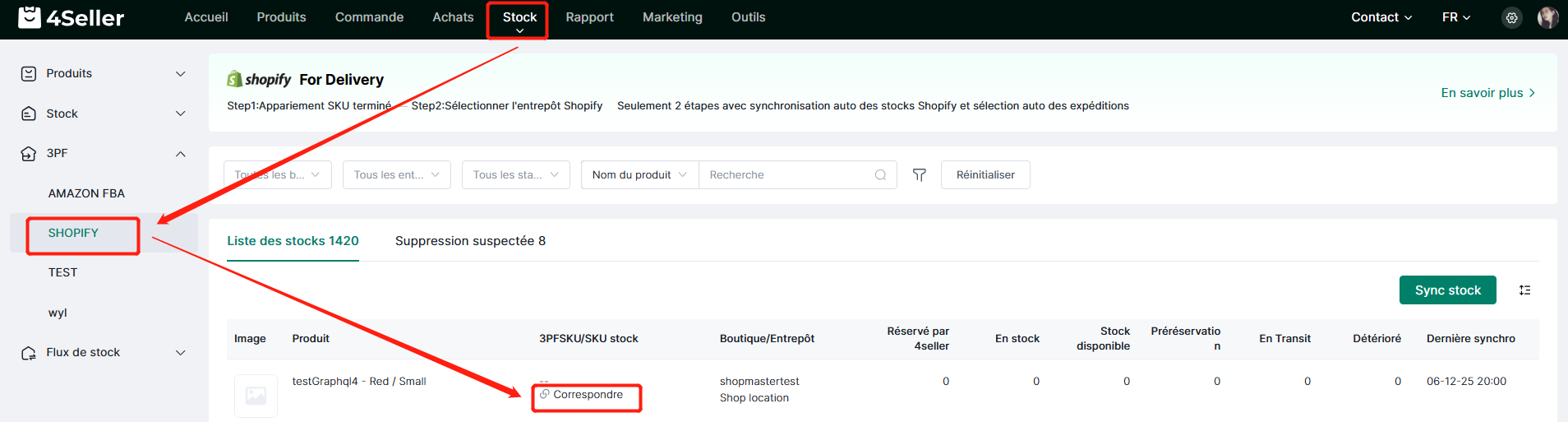Open the user avatar menu

click(1547, 17)
